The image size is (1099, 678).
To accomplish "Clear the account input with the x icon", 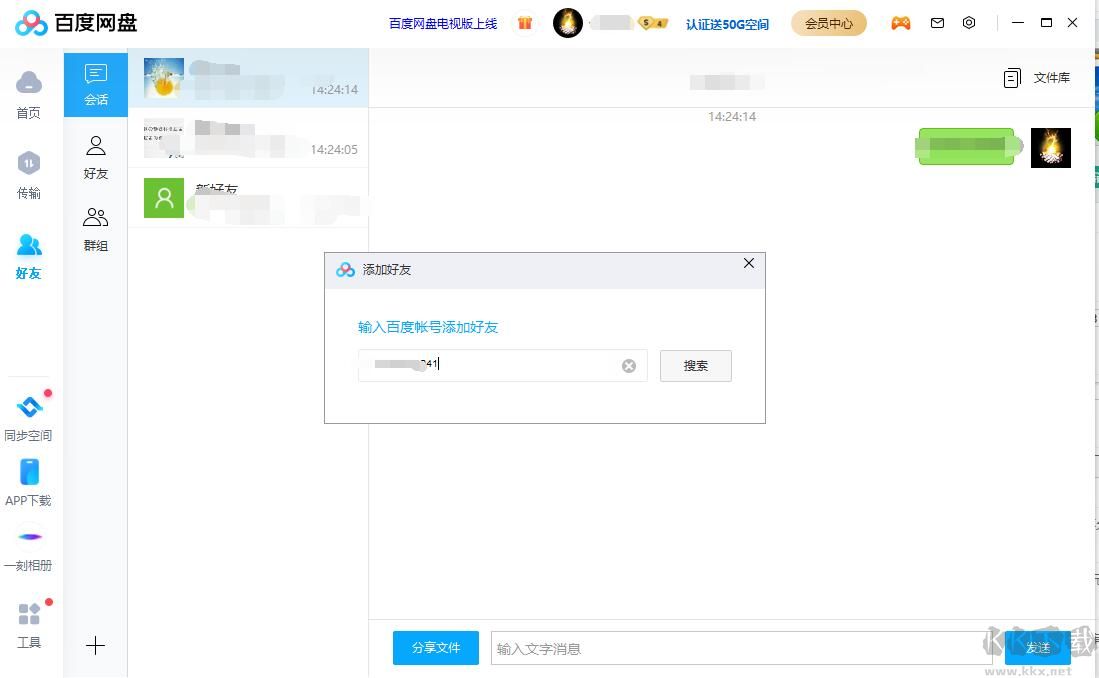I will click(x=629, y=365).
